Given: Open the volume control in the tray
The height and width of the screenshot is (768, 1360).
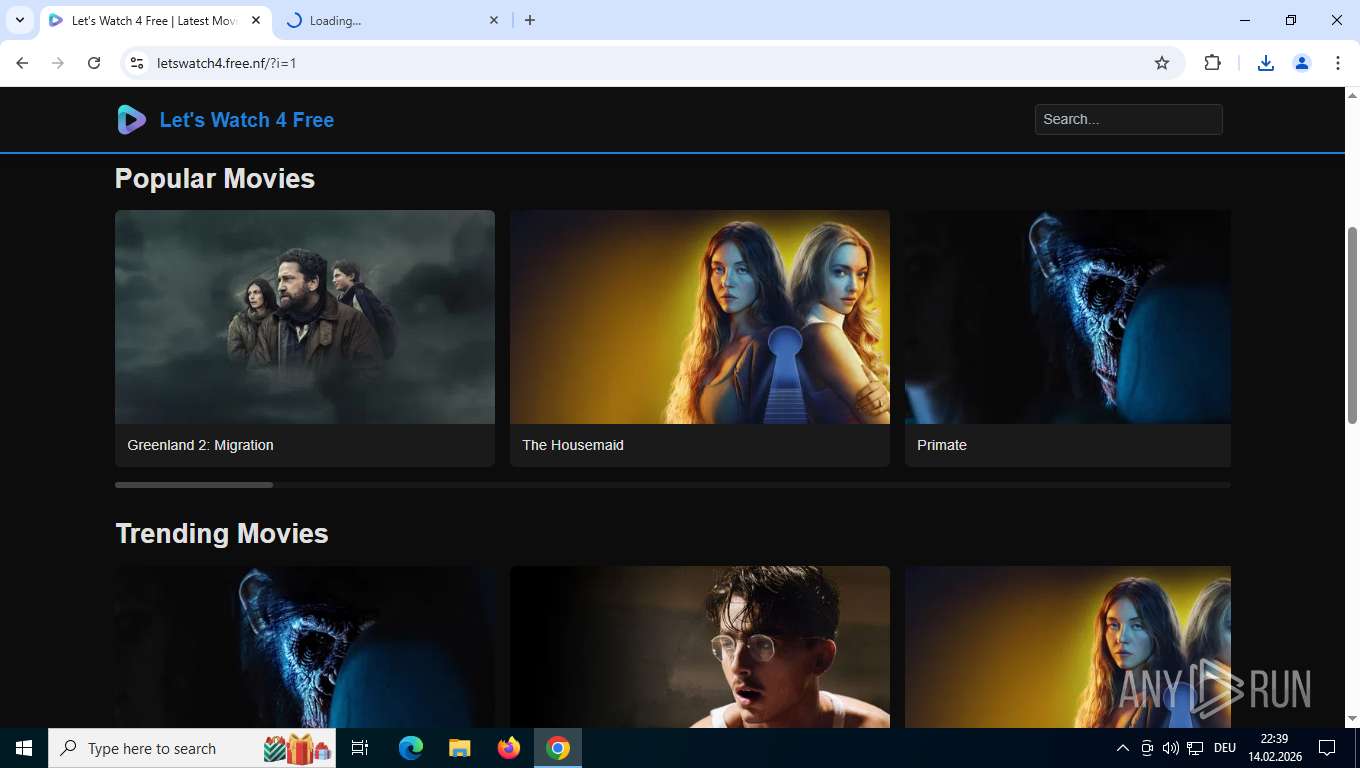Looking at the screenshot, I should tap(1171, 748).
